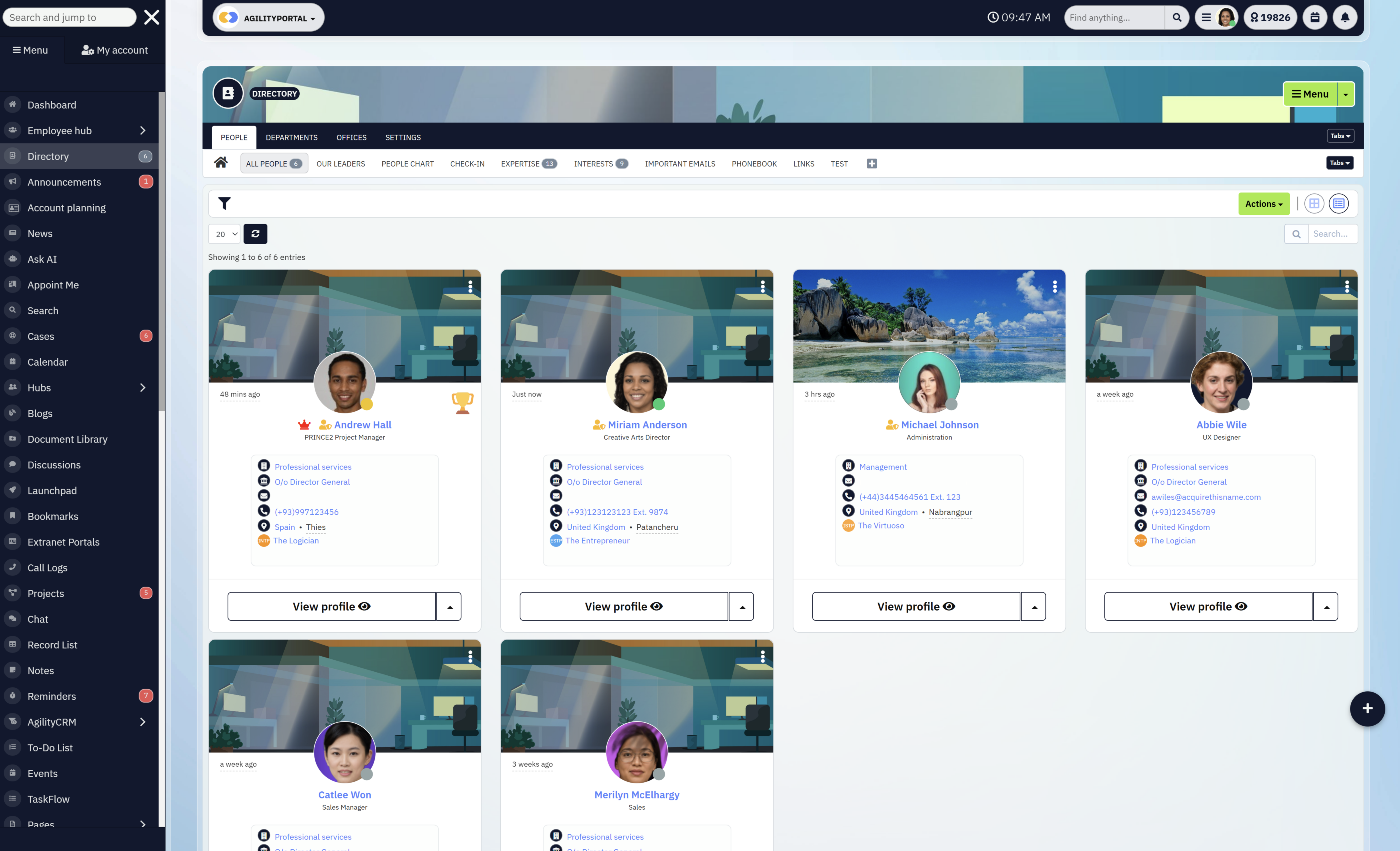View Michael Johnson's profile
Screen dimensions: 1400x851
pyautogui.click(x=915, y=606)
